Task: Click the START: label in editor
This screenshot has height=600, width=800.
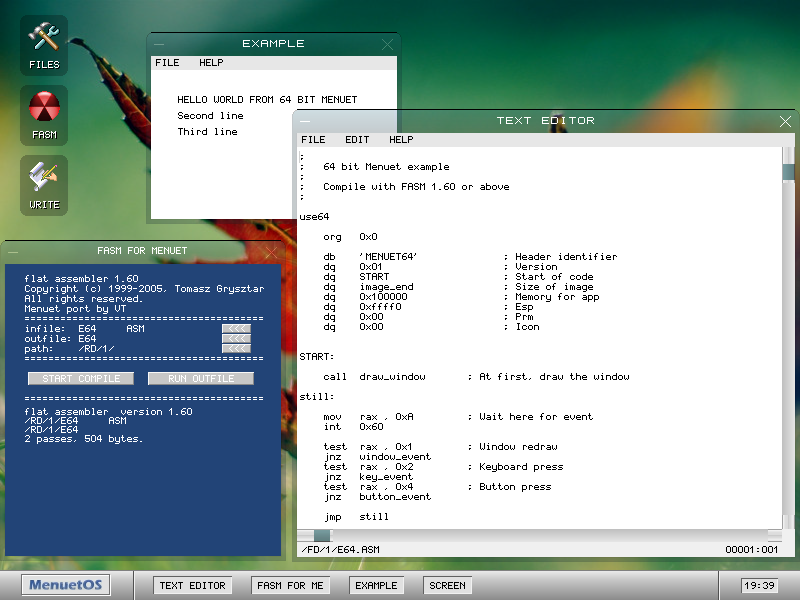Action: (316, 357)
